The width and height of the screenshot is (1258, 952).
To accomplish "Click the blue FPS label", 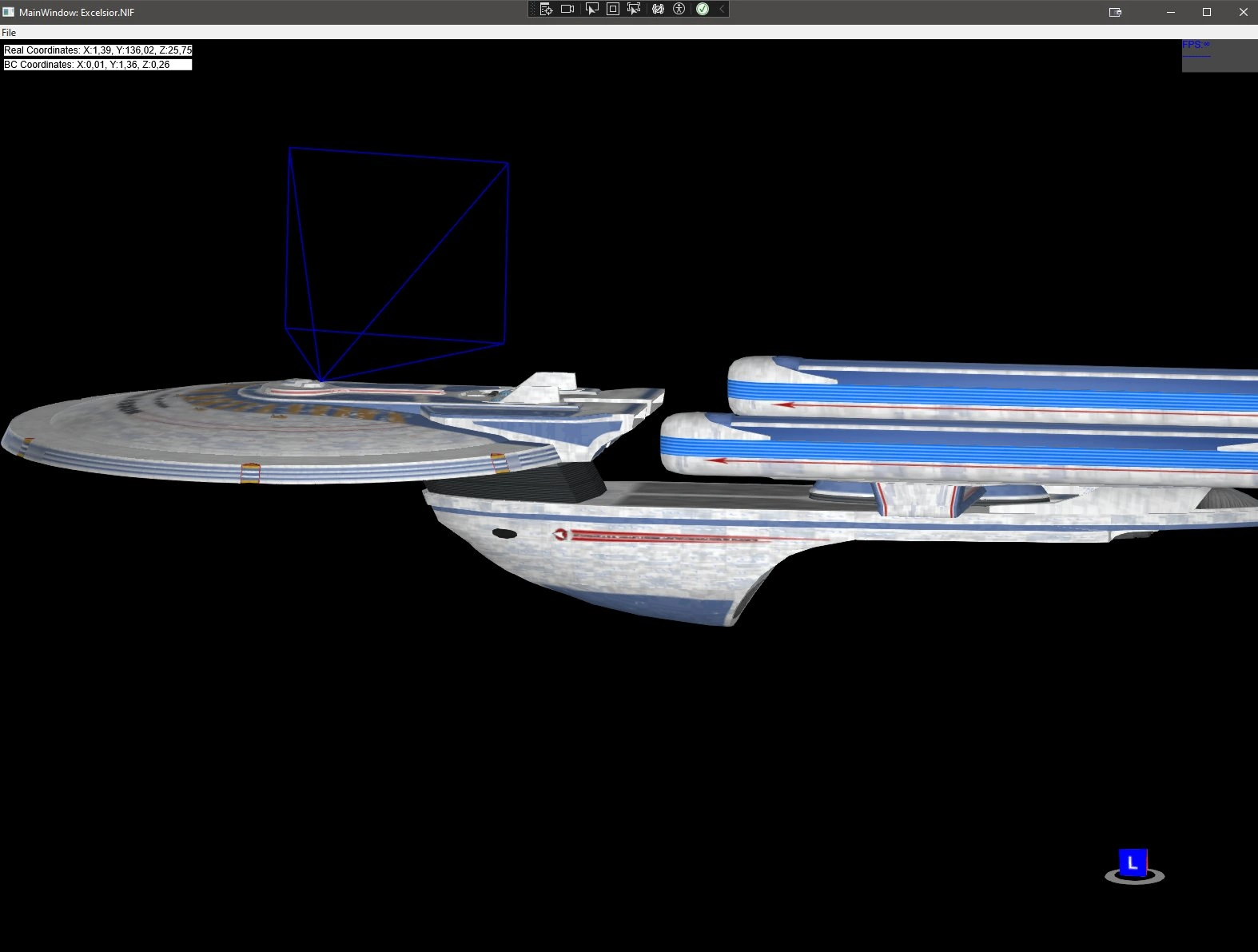I will 1196,45.
